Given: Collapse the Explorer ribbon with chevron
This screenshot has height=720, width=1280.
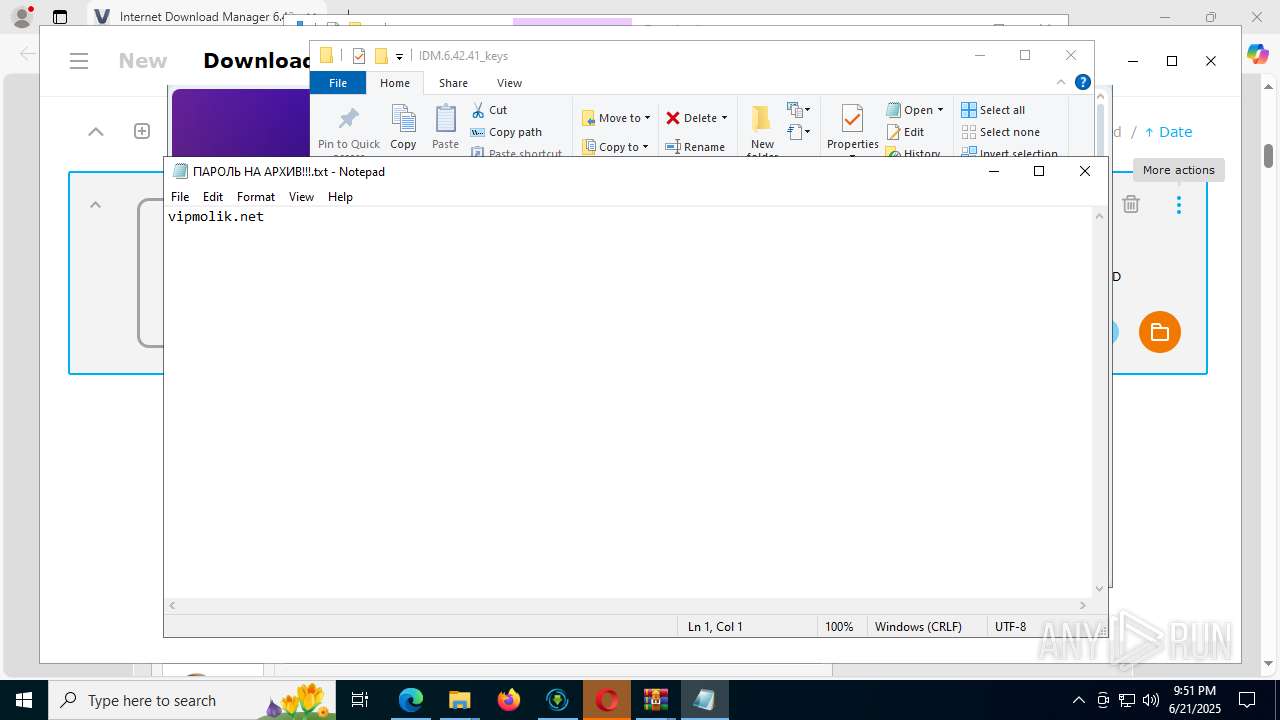Looking at the screenshot, I should point(1061,82).
